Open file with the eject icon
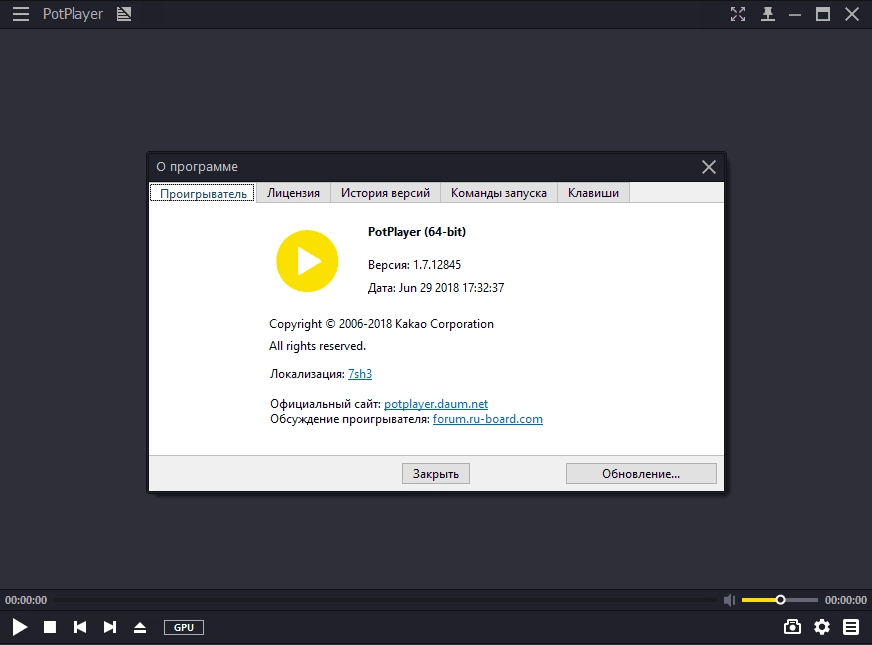This screenshot has height=645, width=872. coord(140,627)
